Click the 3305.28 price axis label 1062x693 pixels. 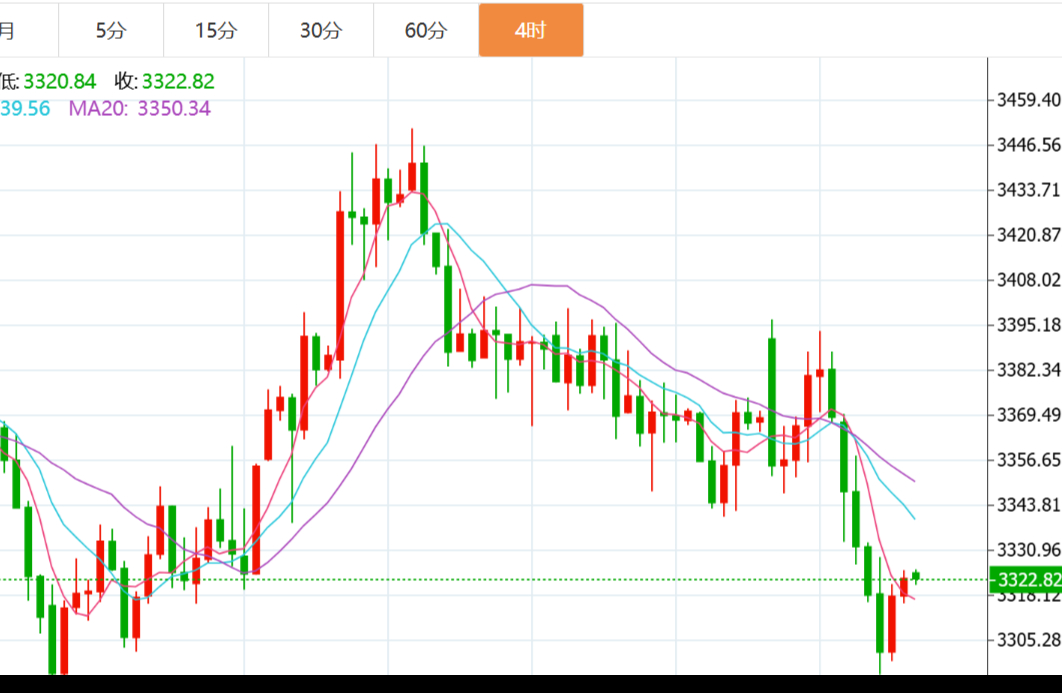[1029, 639]
